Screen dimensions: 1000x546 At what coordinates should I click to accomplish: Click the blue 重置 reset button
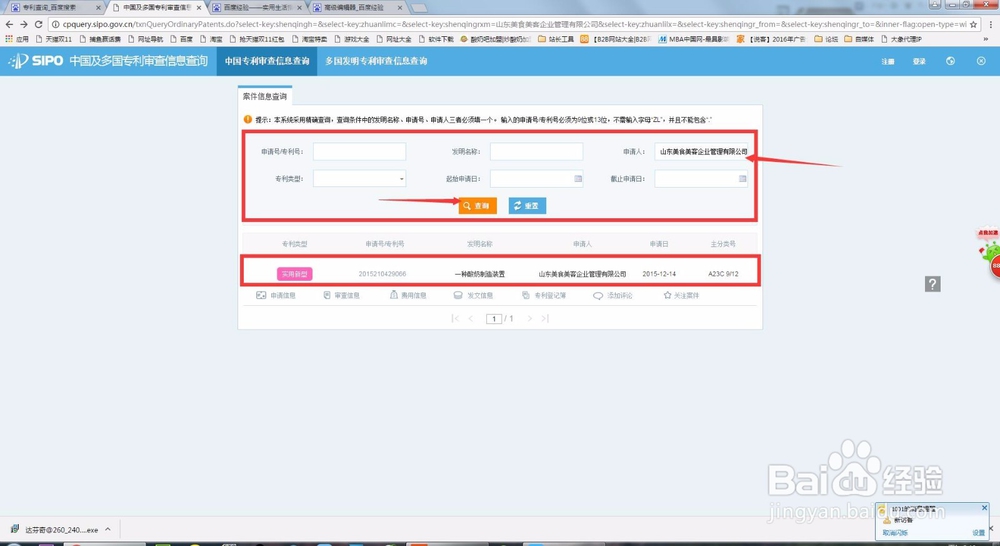coord(527,205)
